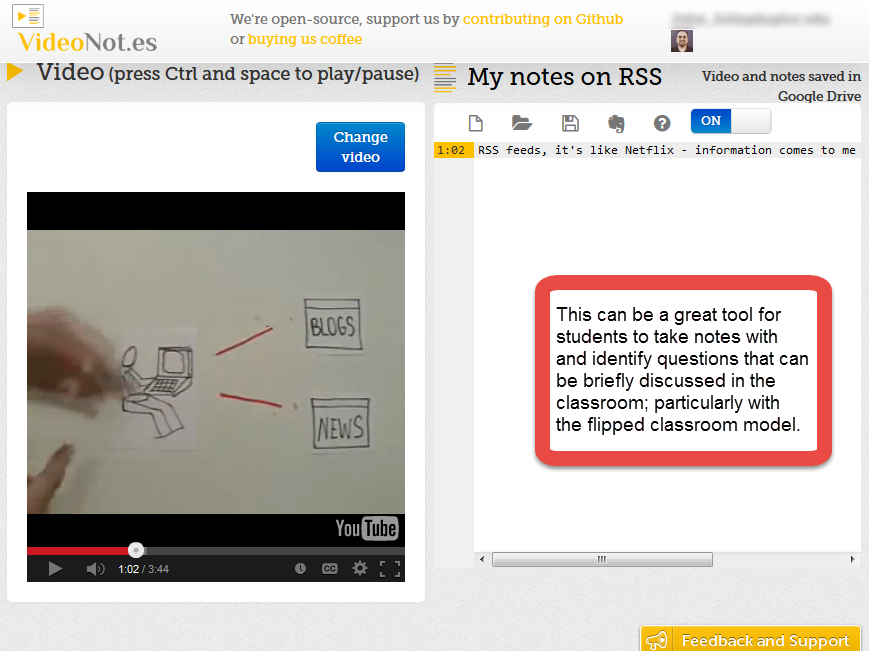Open an existing notes file
The height and width of the screenshot is (651, 869).
(x=521, y=122)
